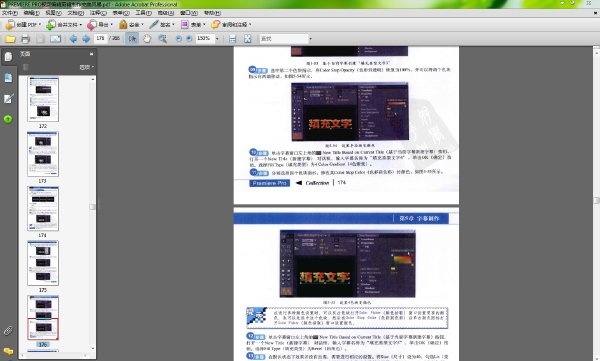The height and width of the screenshot is (361, 600).
Task: Select page thumbnail 176
Action: 43,317
